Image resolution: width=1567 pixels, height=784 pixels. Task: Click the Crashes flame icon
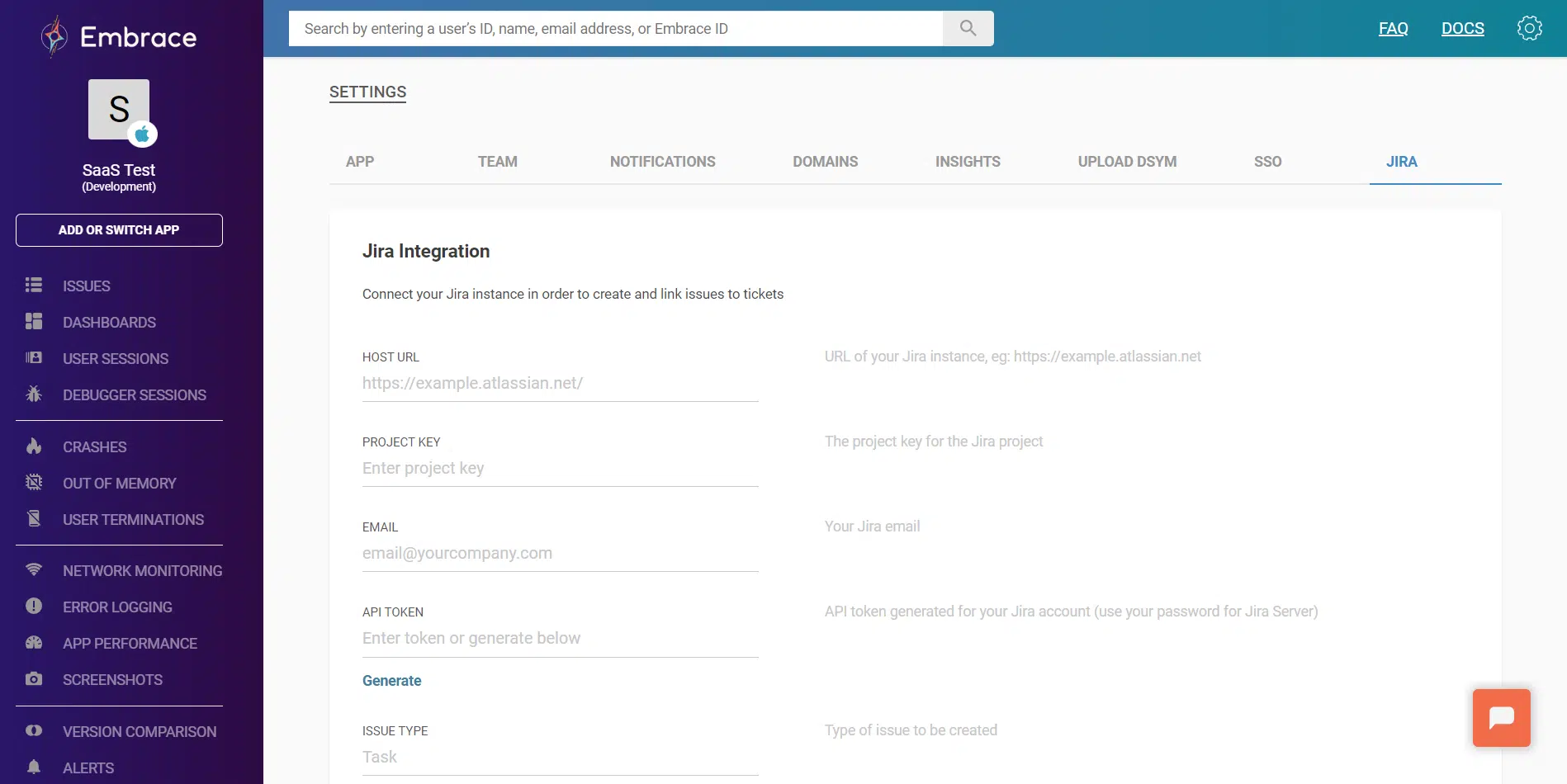(x=34, y=446)
